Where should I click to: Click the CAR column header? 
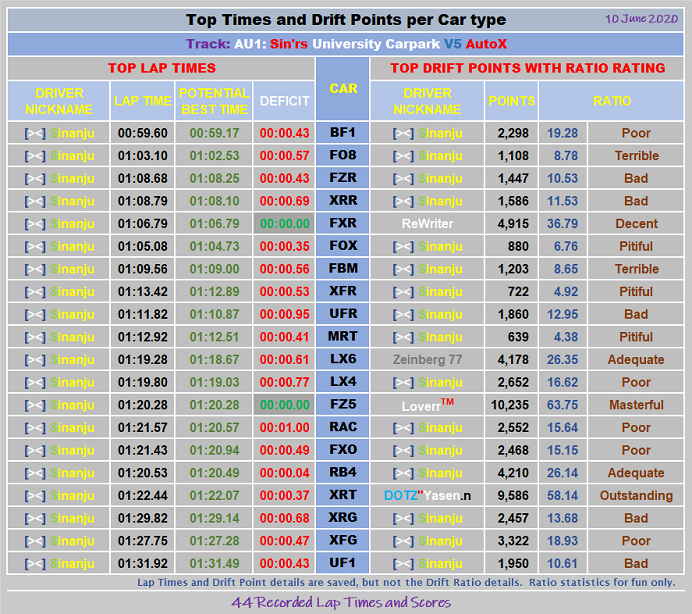coord(343,89)
